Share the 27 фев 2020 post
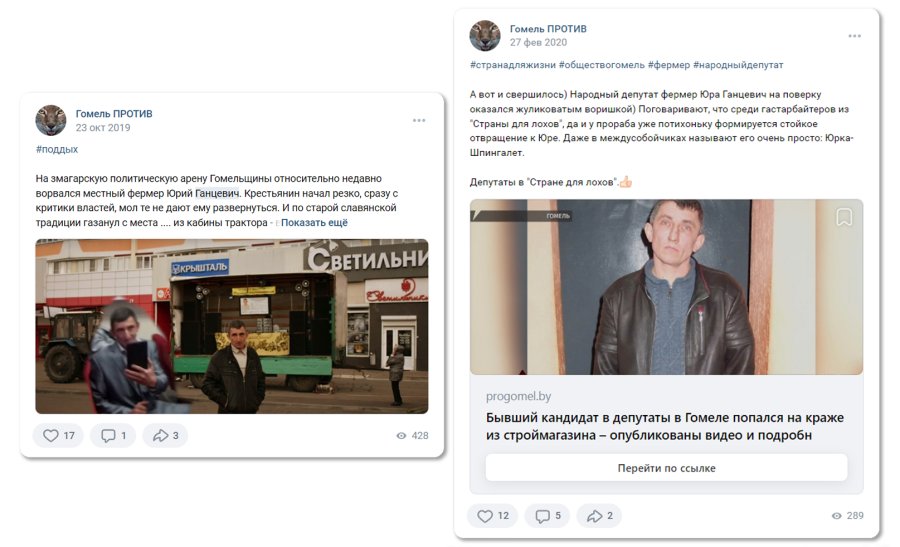 tap(599, 515)
